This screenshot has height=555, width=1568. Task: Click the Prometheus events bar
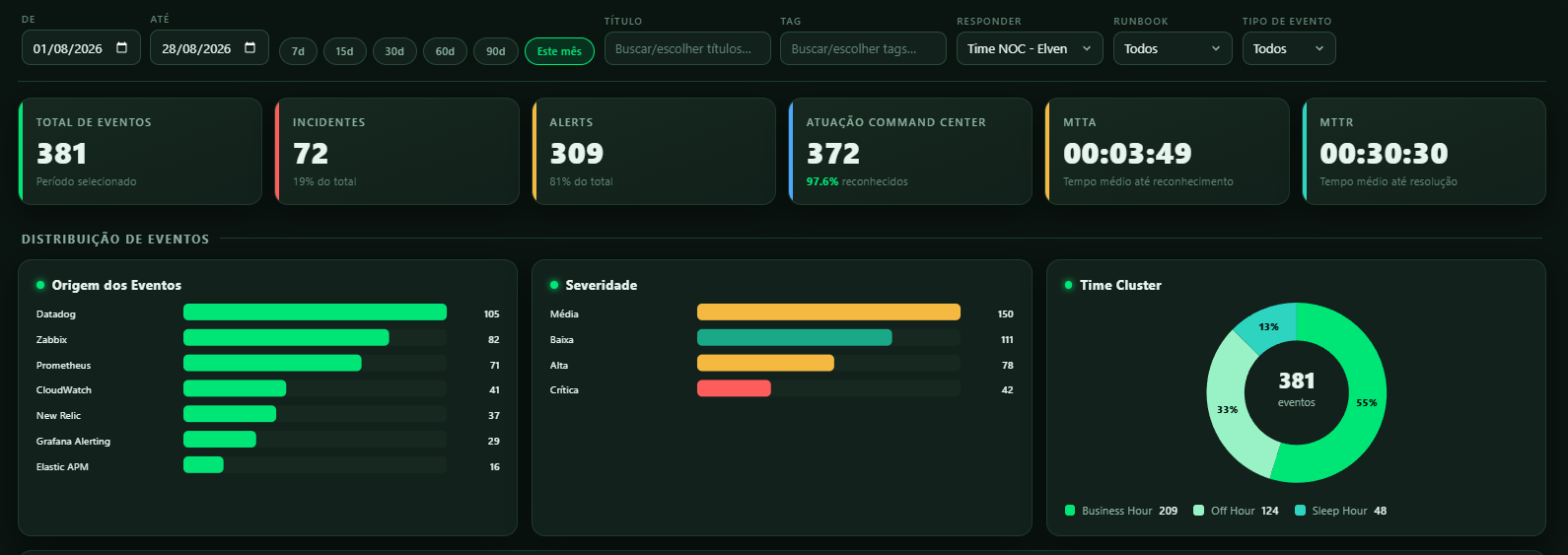pos(272,364)
